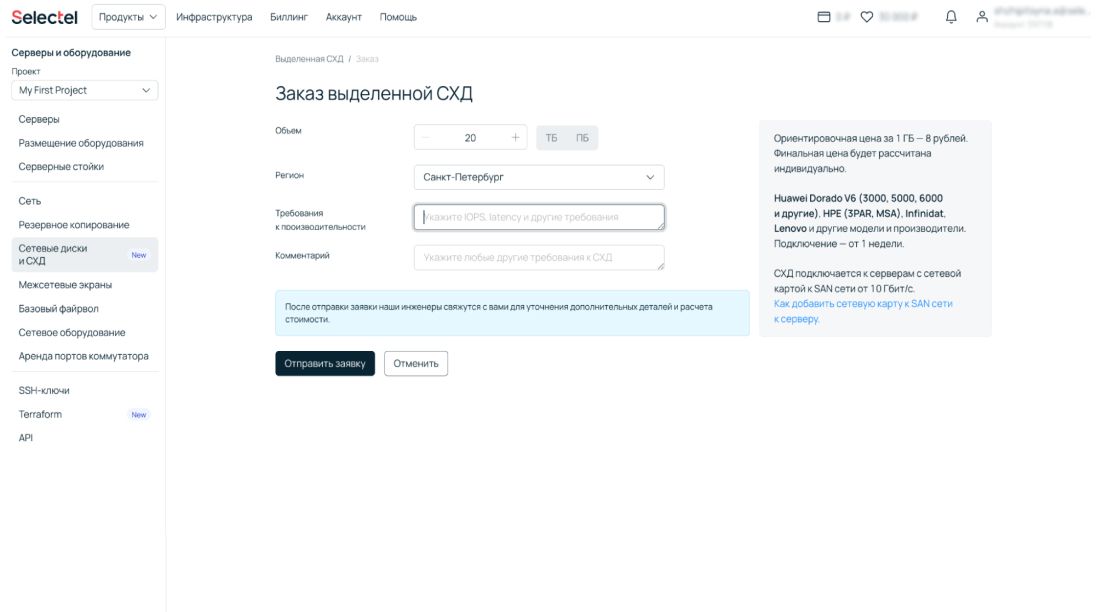Click the Selectel logo
Image resolution: width=1100 pixels, height=612 pixels.
[x=44, y=16]
